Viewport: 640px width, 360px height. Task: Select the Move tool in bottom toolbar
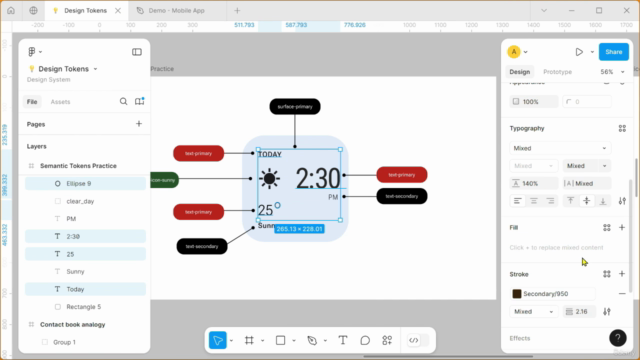coord(218,340)
